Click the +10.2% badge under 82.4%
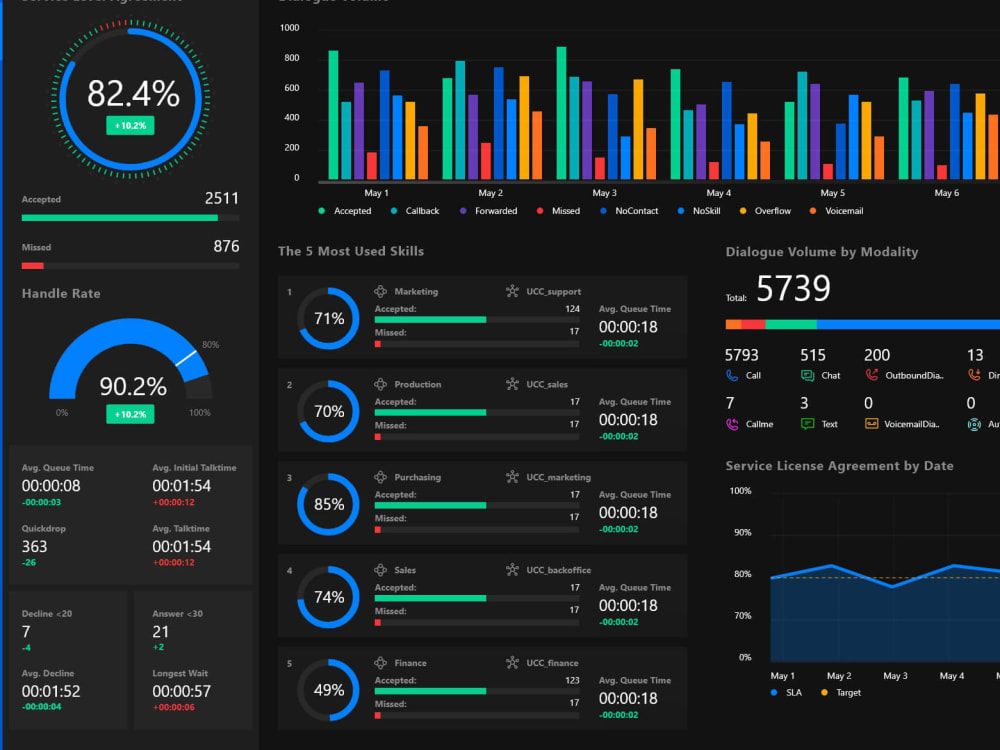The width and height of the screenshot is (1000, 750). pyautogui.click(x=130, y=125)
